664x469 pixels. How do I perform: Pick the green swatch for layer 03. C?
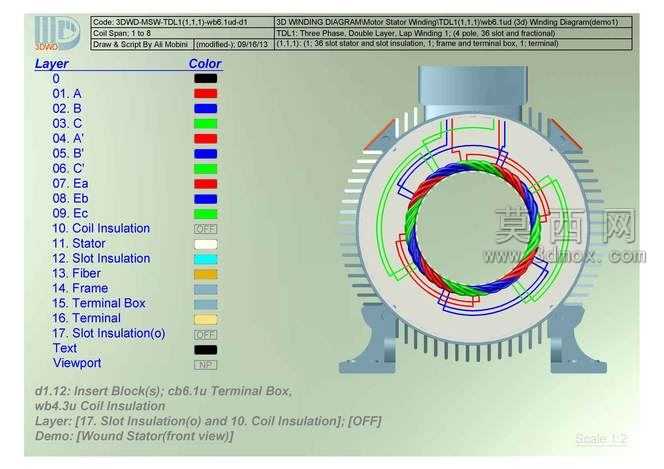(205, 124)
